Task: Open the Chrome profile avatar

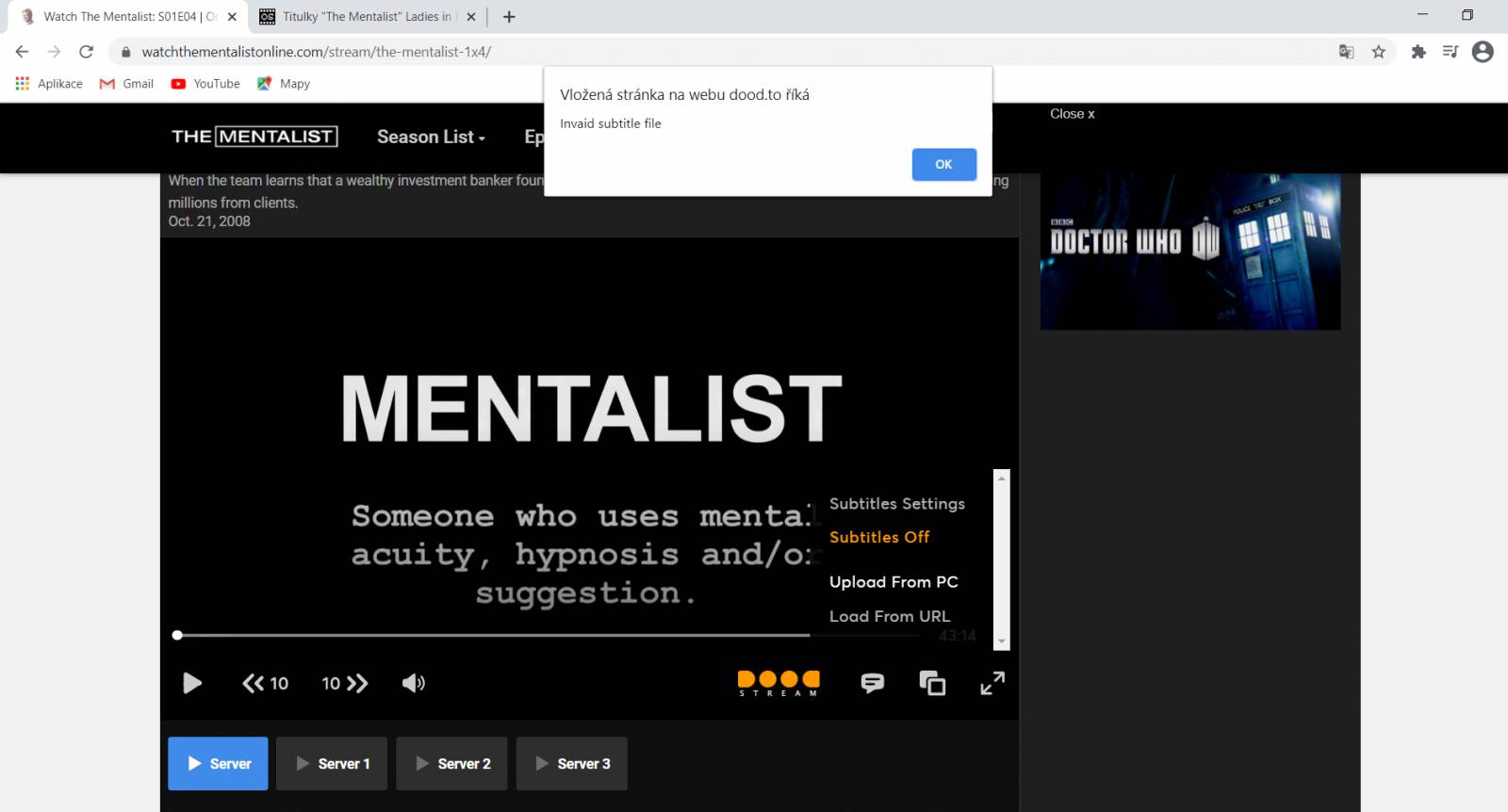Action: coord(1483,52)
